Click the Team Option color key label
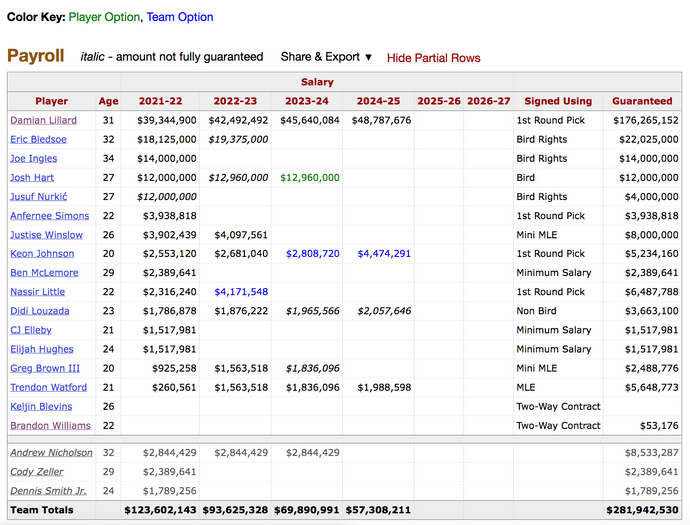 click(x=180, y=17)
